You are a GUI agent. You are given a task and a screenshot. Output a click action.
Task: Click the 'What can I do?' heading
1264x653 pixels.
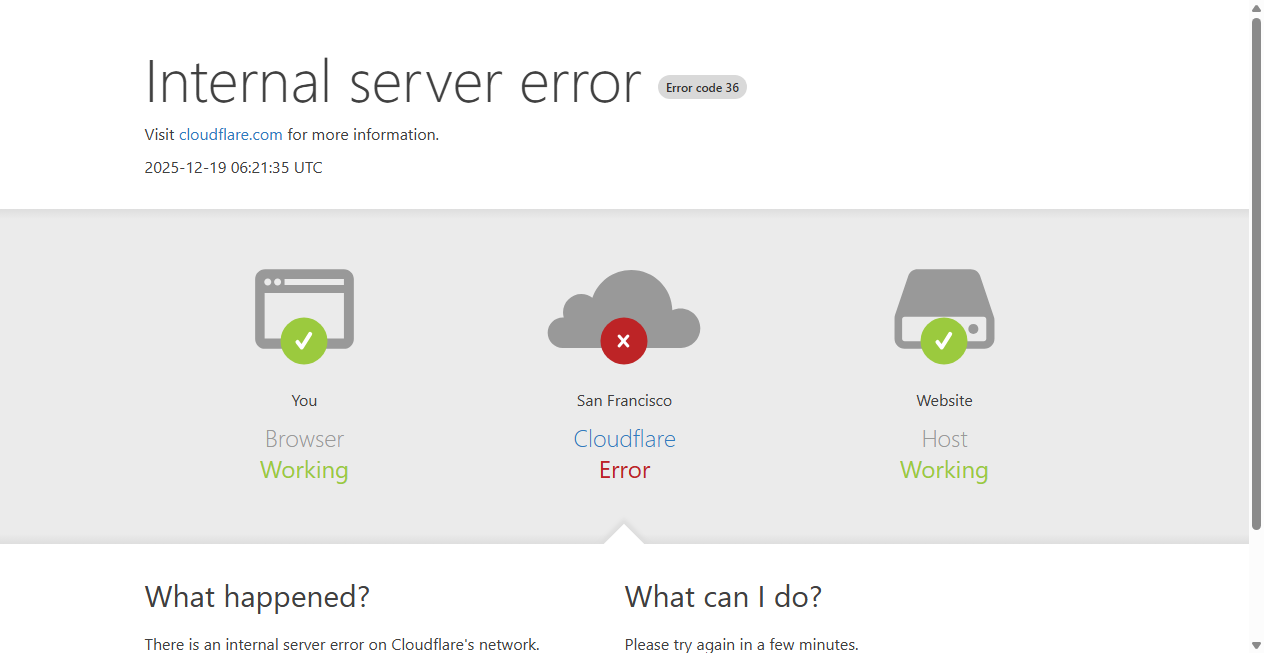click(723, 597)
